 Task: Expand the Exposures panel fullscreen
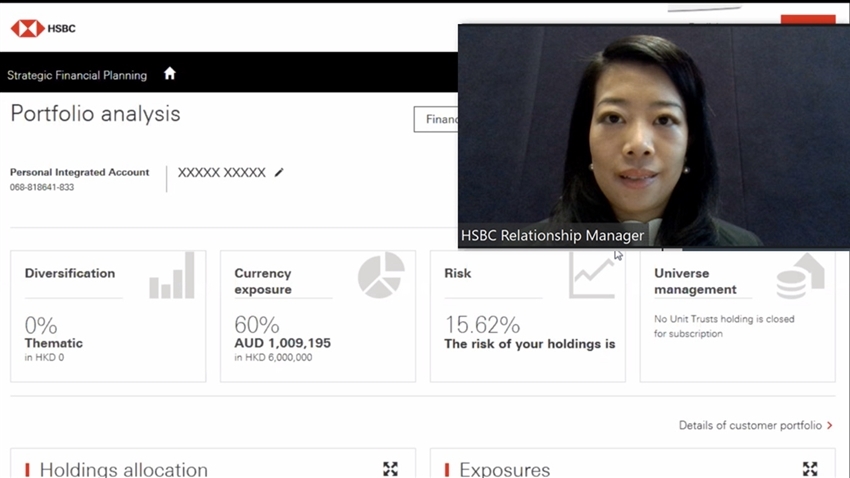coord(810,469)
